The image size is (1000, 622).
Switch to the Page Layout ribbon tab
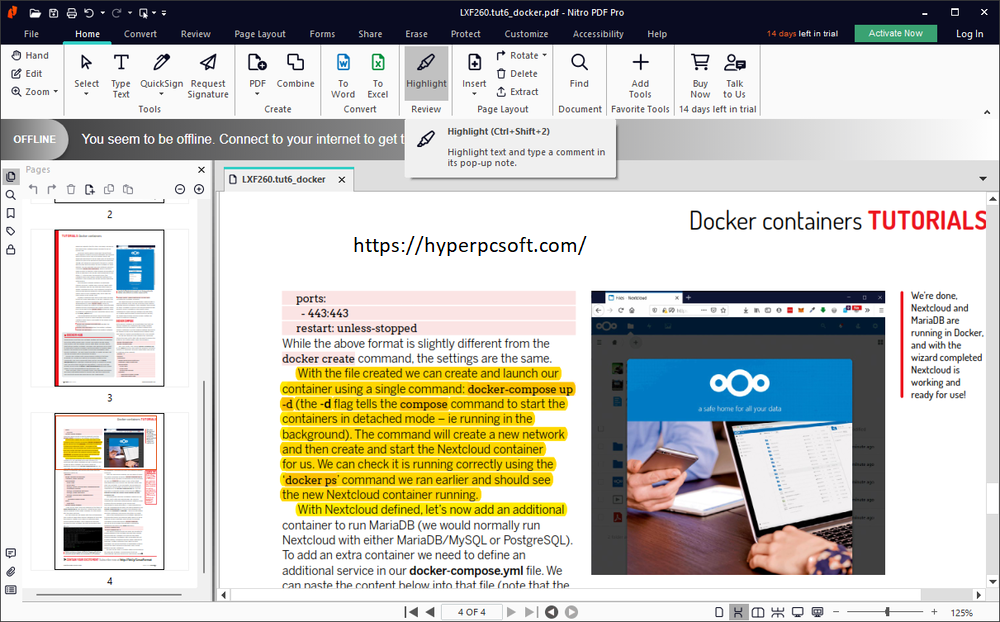260,34
